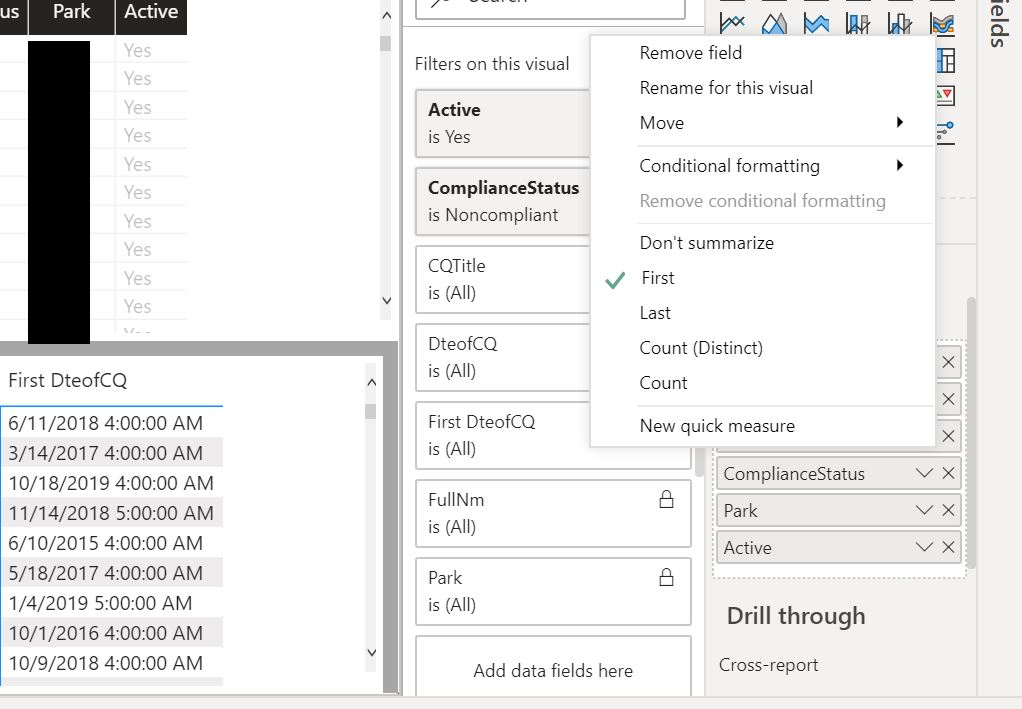The height and width of the screenshot is (709, 1022).
Task: Open Active field dropdown chevron in Values
Action: click(924, 547)
